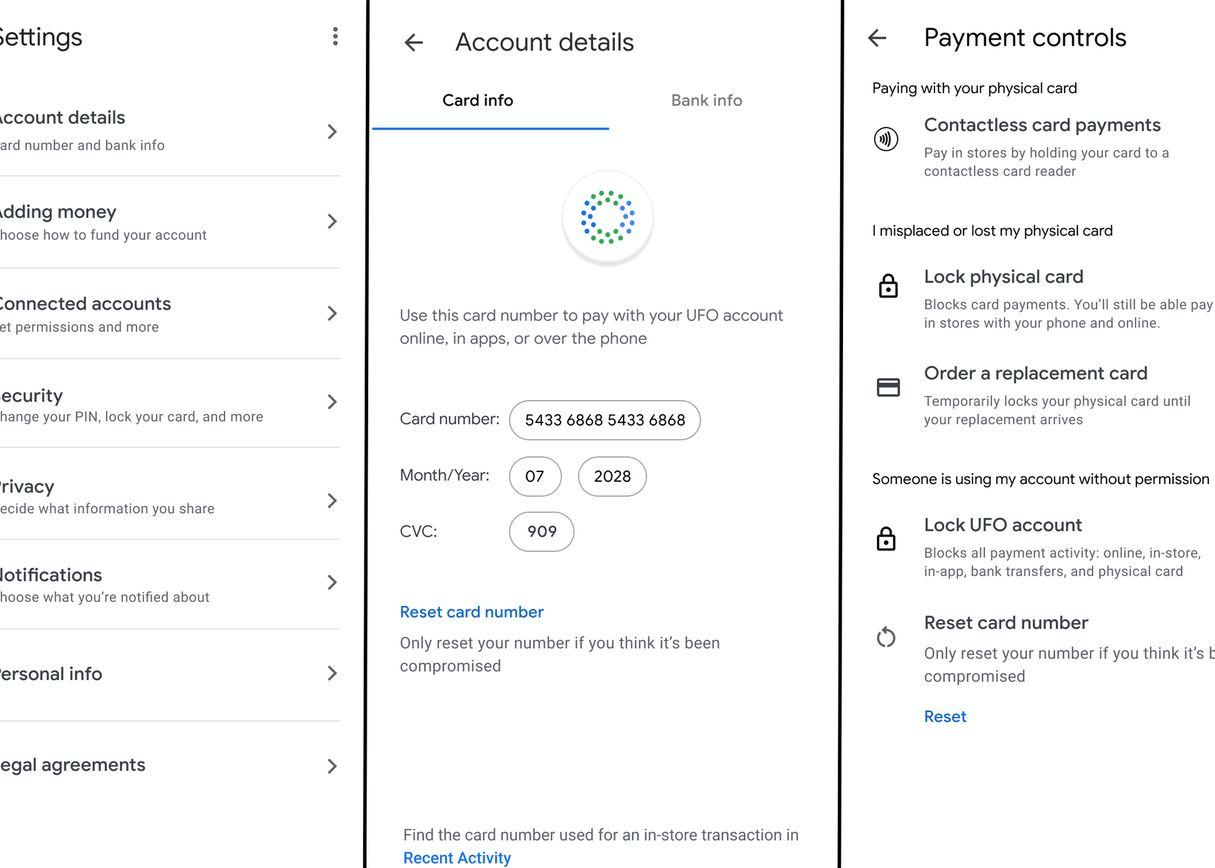Select the Card info tab
This screenshot has height=868, width=1215.
point(477,100)
